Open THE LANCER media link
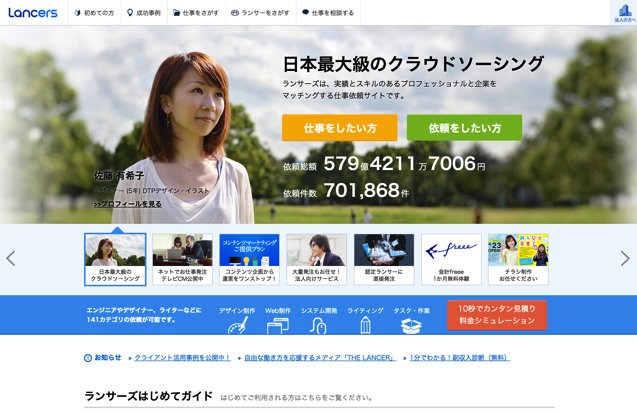Image resolution: width=637 pixels, height=414 pixels. point(320,358)
